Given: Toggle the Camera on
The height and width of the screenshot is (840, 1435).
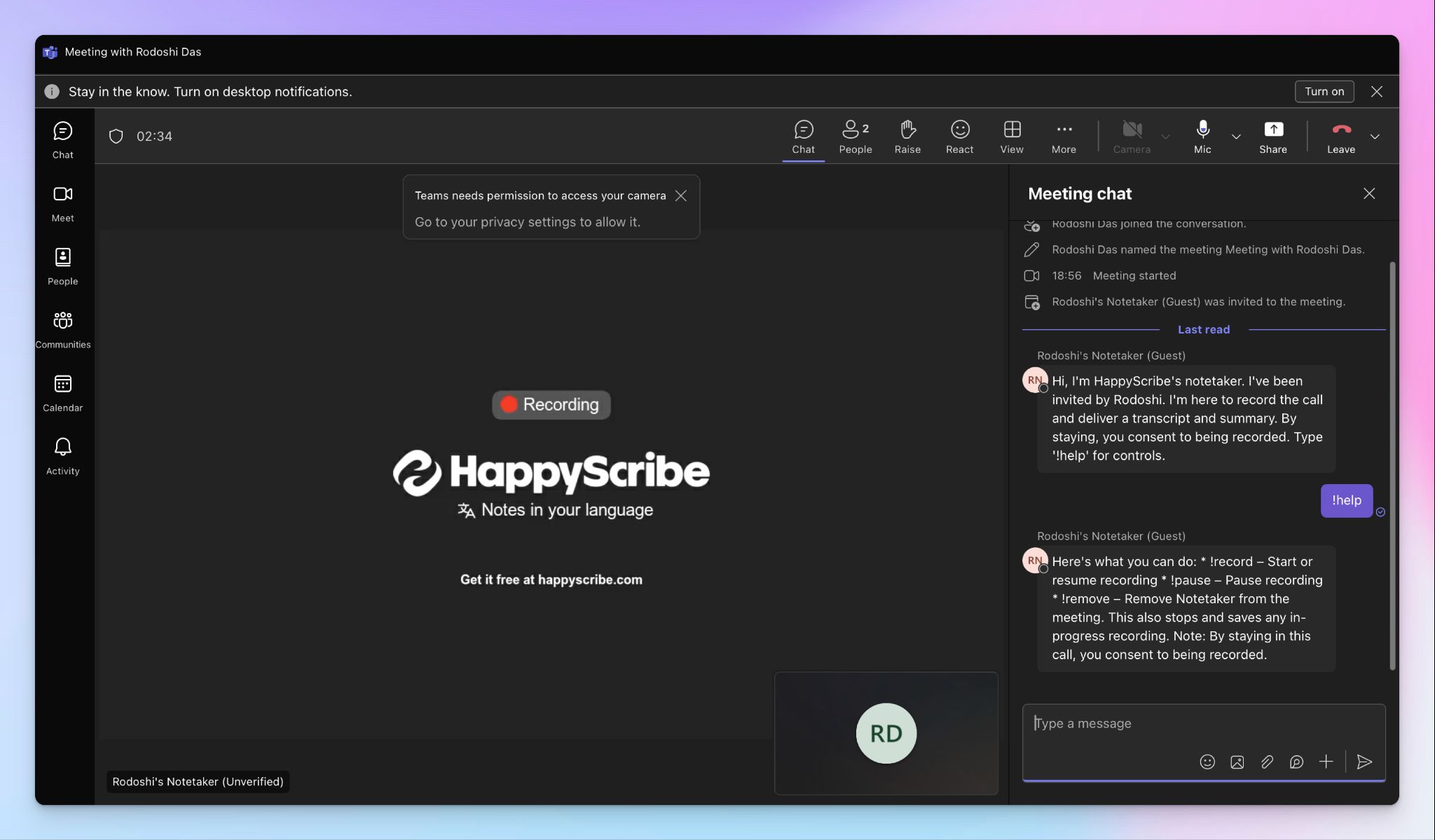Looking at the screenshot, I should coord(1132,137).
